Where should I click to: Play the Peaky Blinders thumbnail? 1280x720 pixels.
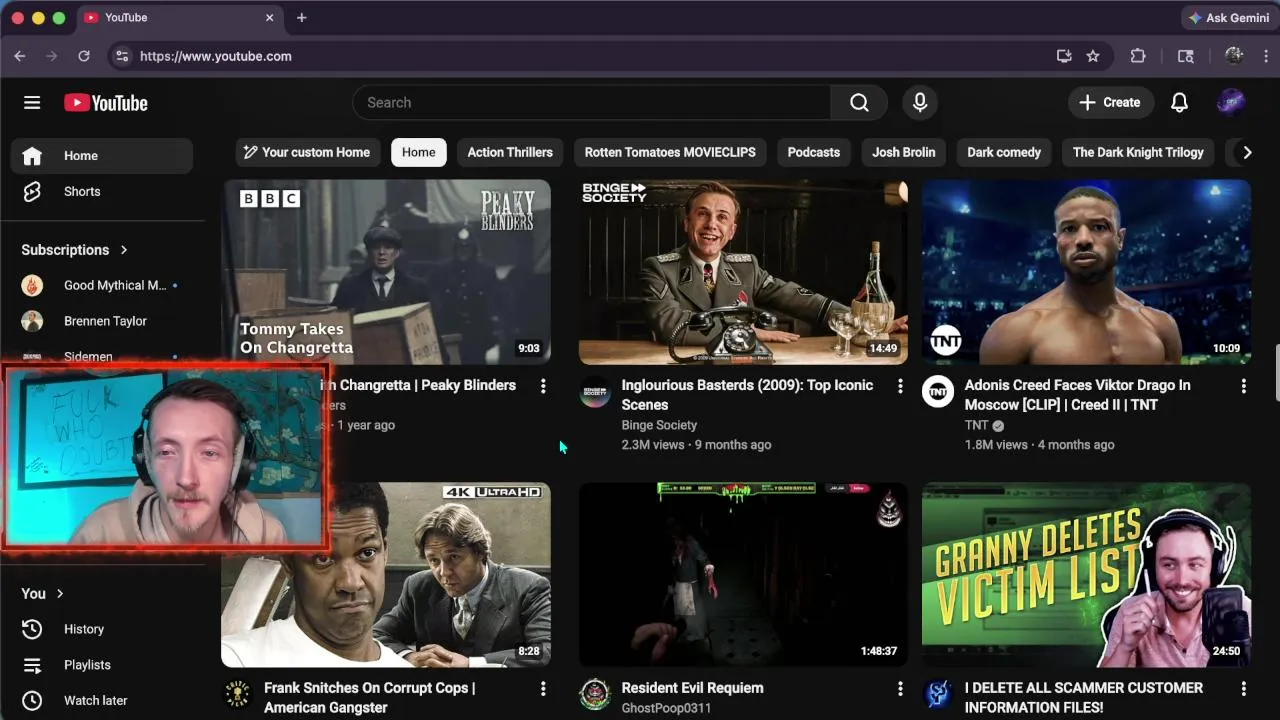386,272
